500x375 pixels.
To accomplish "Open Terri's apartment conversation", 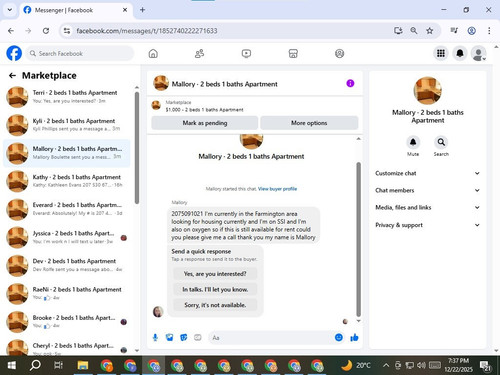I will pos(67,97).
